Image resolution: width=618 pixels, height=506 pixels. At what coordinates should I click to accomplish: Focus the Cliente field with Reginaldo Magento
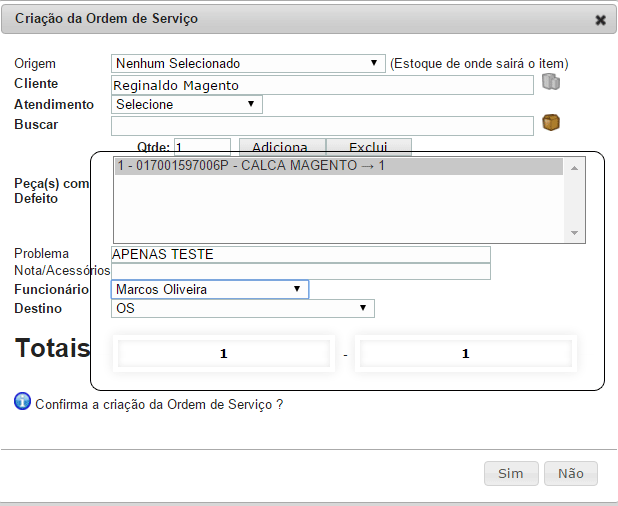pos(322,85)
